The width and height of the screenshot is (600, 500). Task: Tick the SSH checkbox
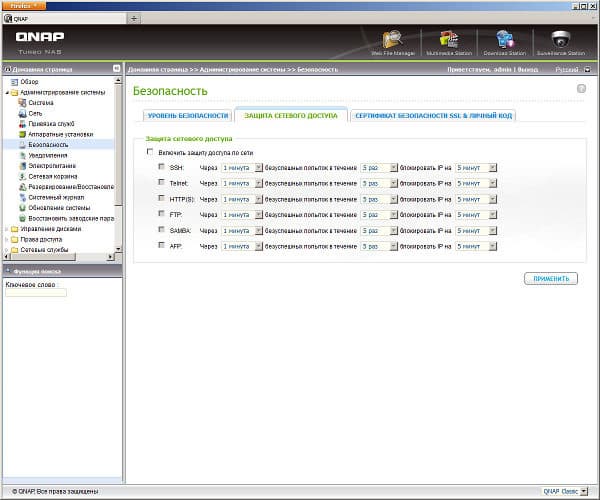(161, 167)
